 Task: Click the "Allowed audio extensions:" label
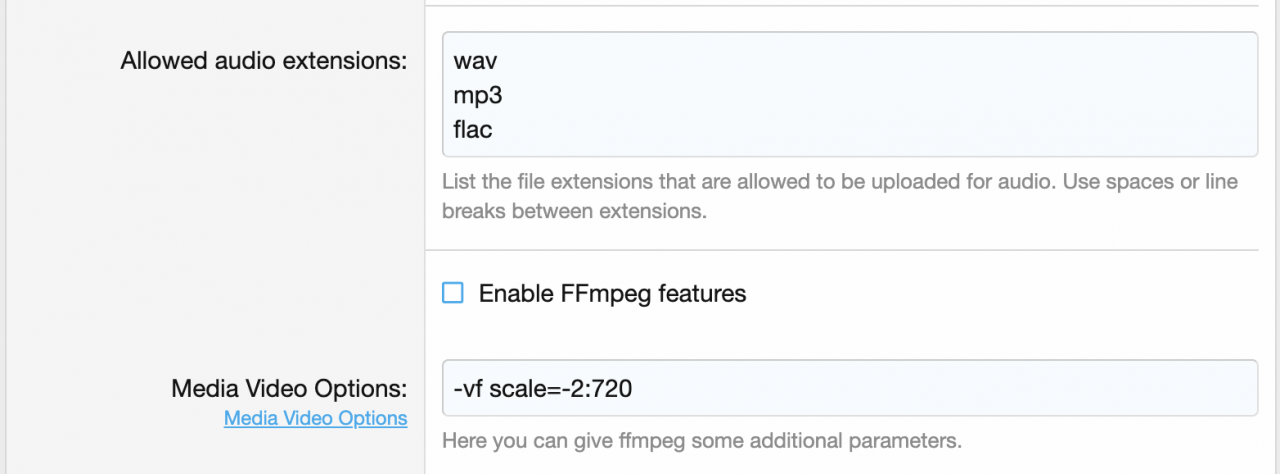coord(264,61)
